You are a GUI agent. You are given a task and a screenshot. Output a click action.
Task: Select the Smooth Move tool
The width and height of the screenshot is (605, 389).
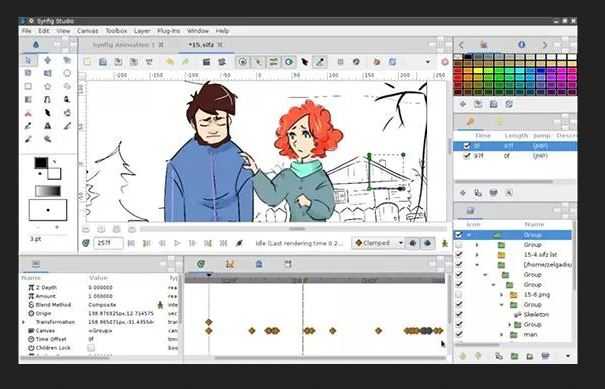(47, 60)
